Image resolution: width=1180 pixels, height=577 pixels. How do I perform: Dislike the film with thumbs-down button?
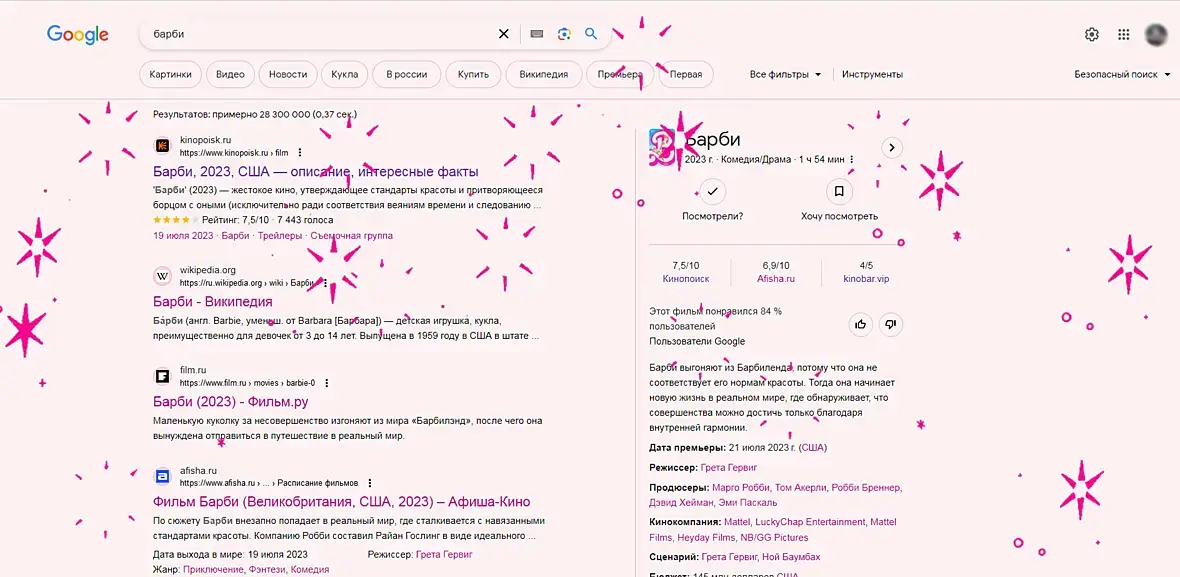pos(891,324)
